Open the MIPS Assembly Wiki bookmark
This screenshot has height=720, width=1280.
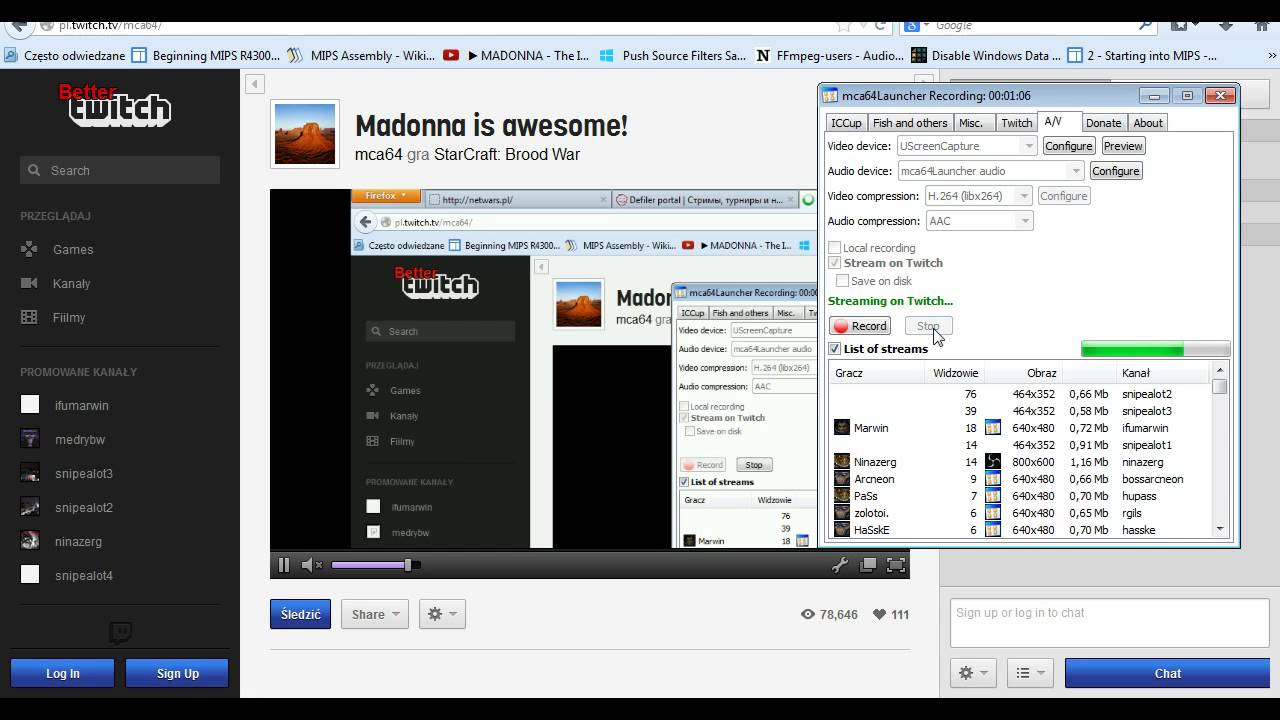[361, 55]
